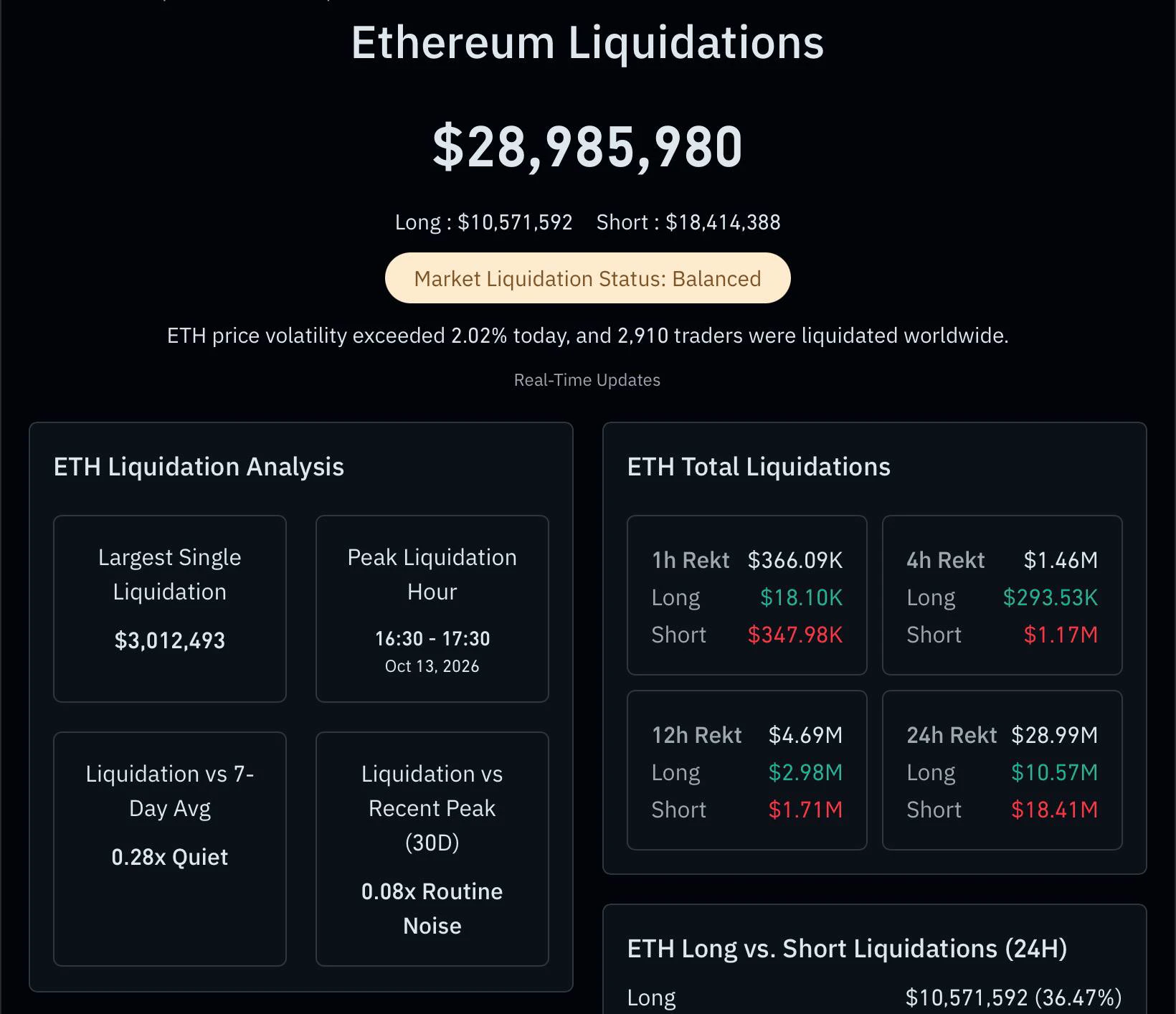Open the 4h Rekt liquidation panel

1002,595
